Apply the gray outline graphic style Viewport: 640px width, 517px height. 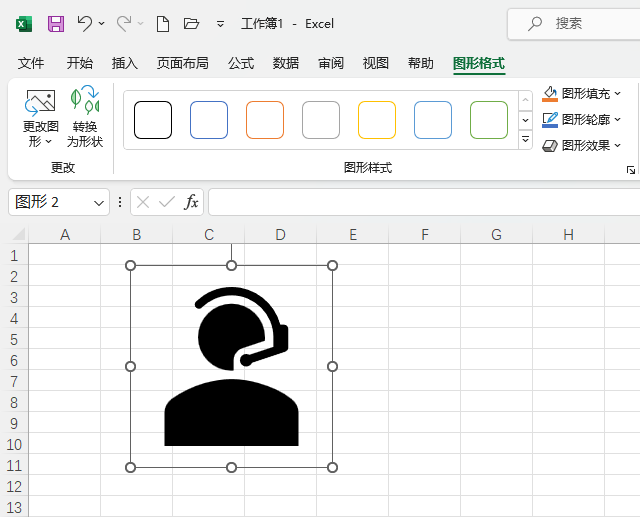[321, 120]
